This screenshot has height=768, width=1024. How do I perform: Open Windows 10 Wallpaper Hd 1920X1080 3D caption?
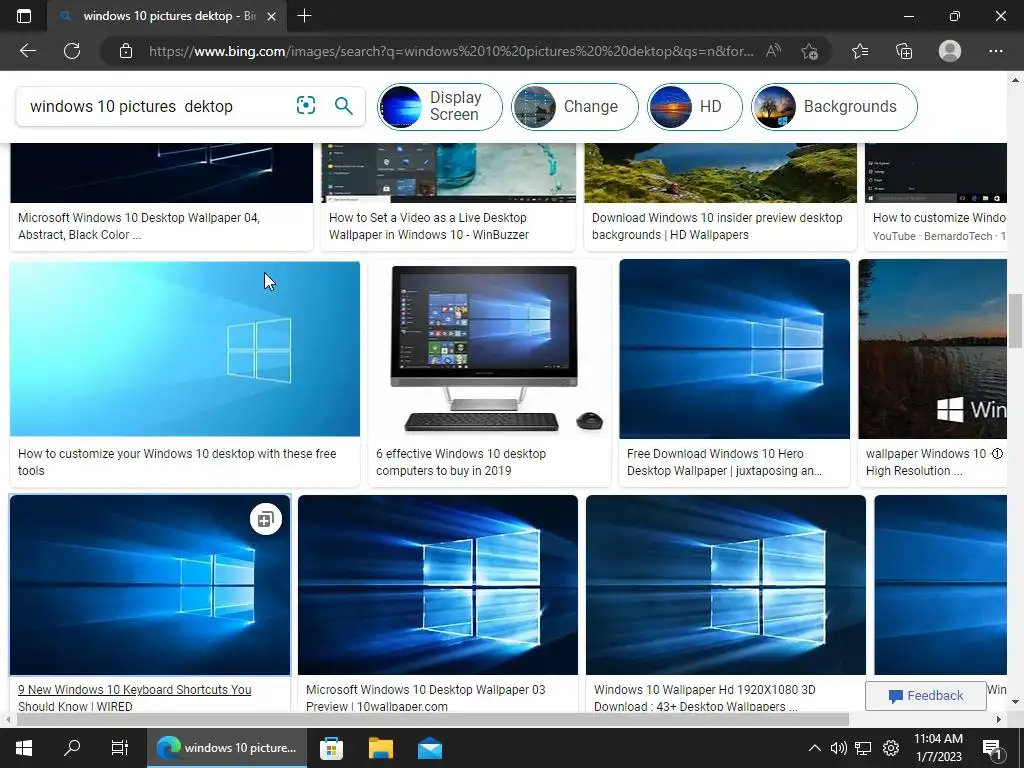[x=705, y=698]
